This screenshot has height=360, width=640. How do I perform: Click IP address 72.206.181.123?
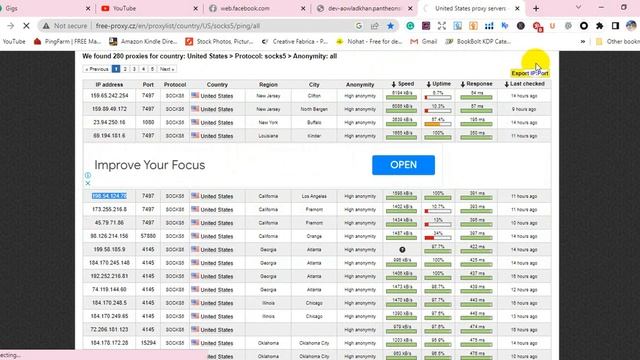[109, 329]
